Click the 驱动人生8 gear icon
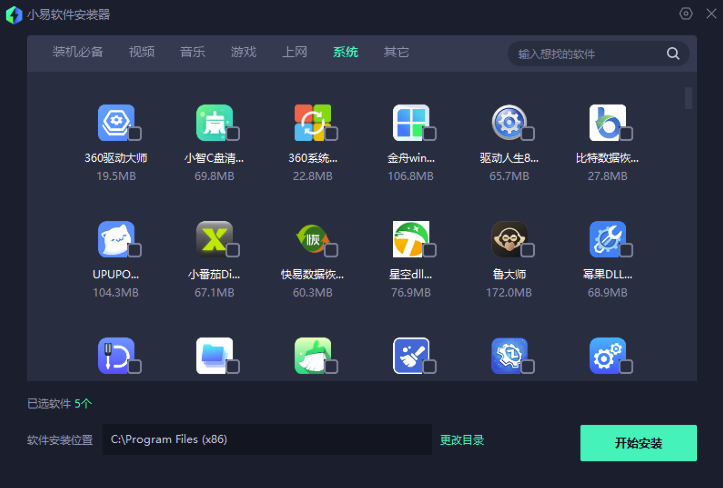Viewport: 723px width, 488px height. pyautogui.click(x=509, y=123)
